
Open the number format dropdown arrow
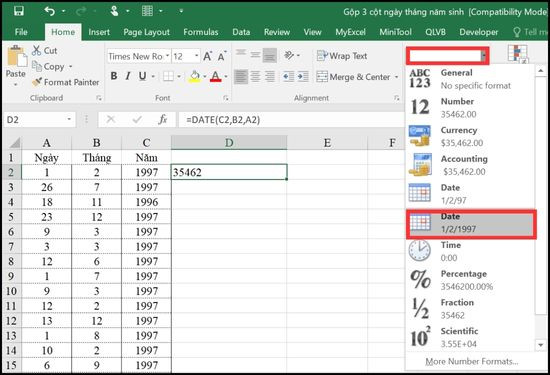coord(483,56)
